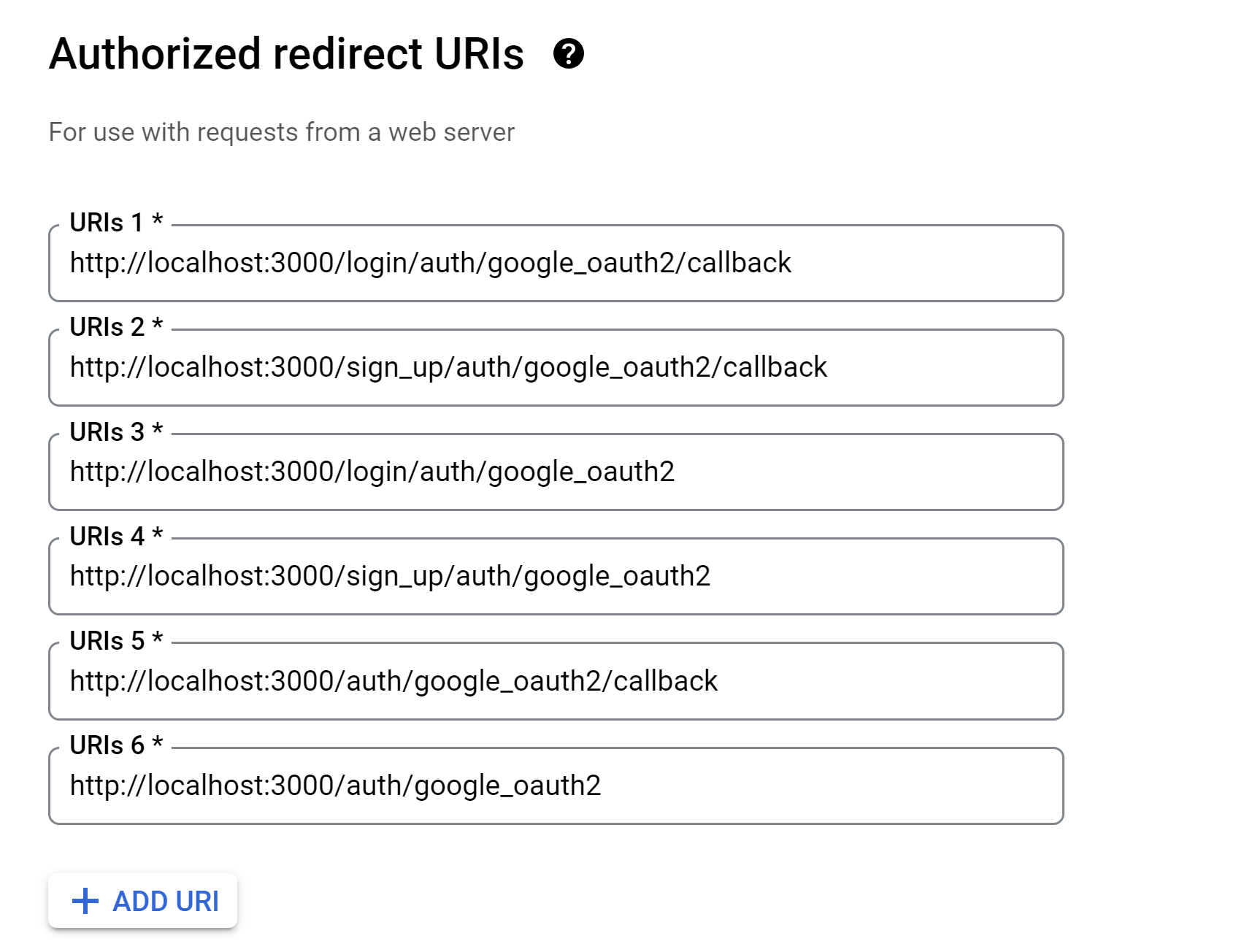Click into the URIs 3 input field

[555, 472]
